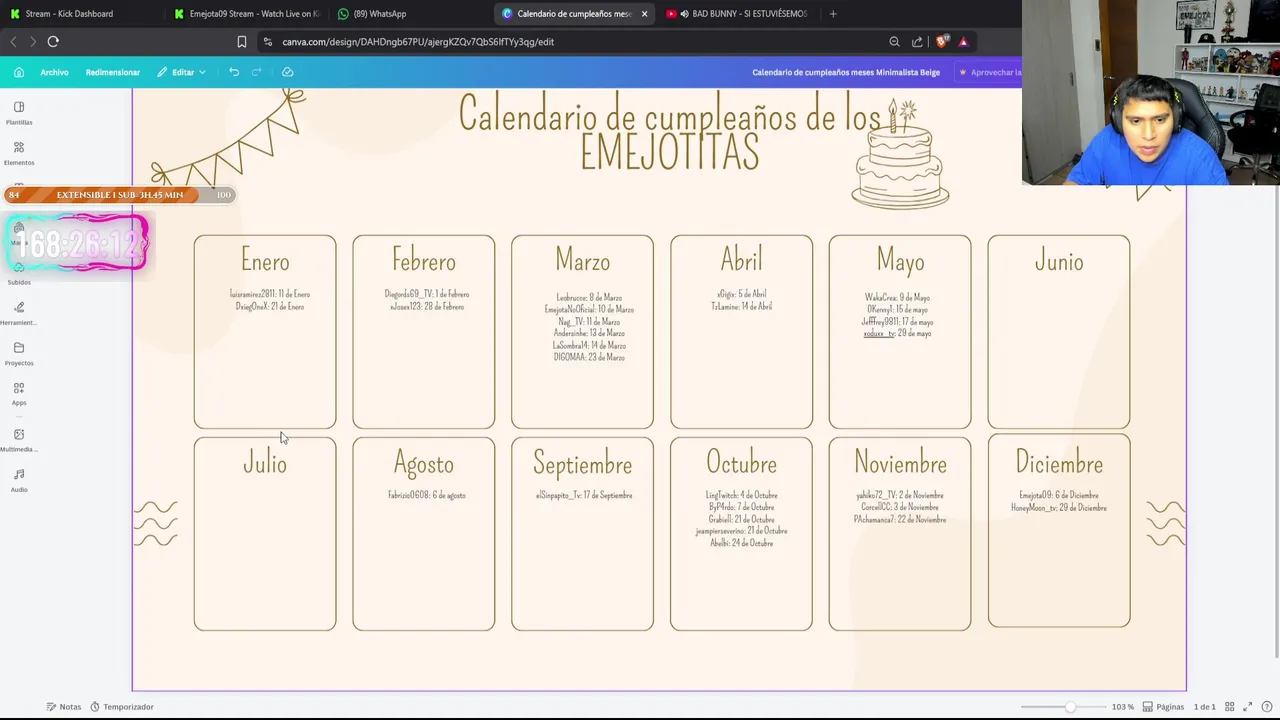This screenshot has height=720, width=1280.
Task: Close the Calendario de cumpleaños tab
Action: point(644,14)
